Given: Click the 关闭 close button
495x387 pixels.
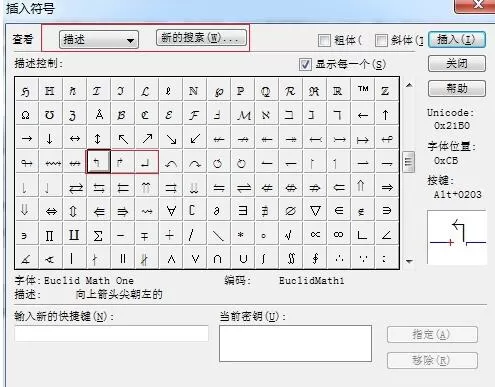Looking at the screenshot, I should click(457, 63).
